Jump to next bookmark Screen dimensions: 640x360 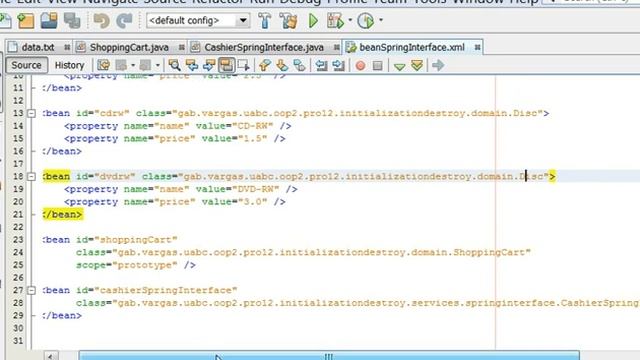point(282,65)
